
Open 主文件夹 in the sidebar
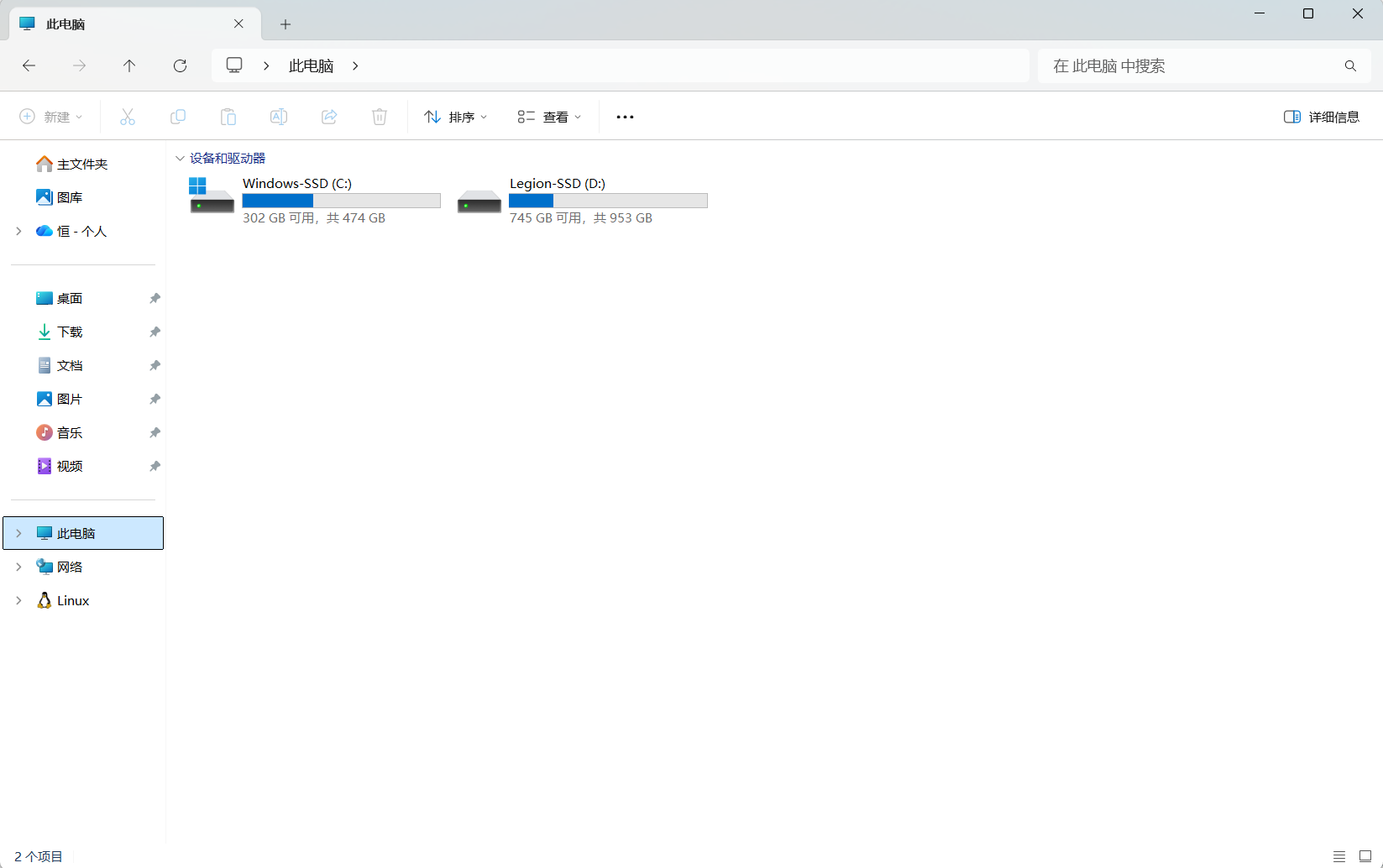(83, 164)
